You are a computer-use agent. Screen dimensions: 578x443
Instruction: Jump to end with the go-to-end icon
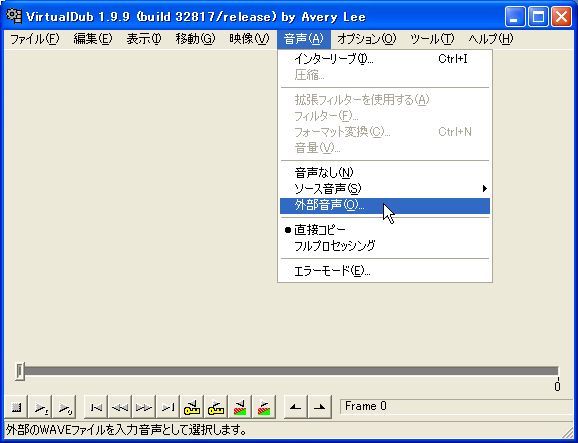point(168,407)
